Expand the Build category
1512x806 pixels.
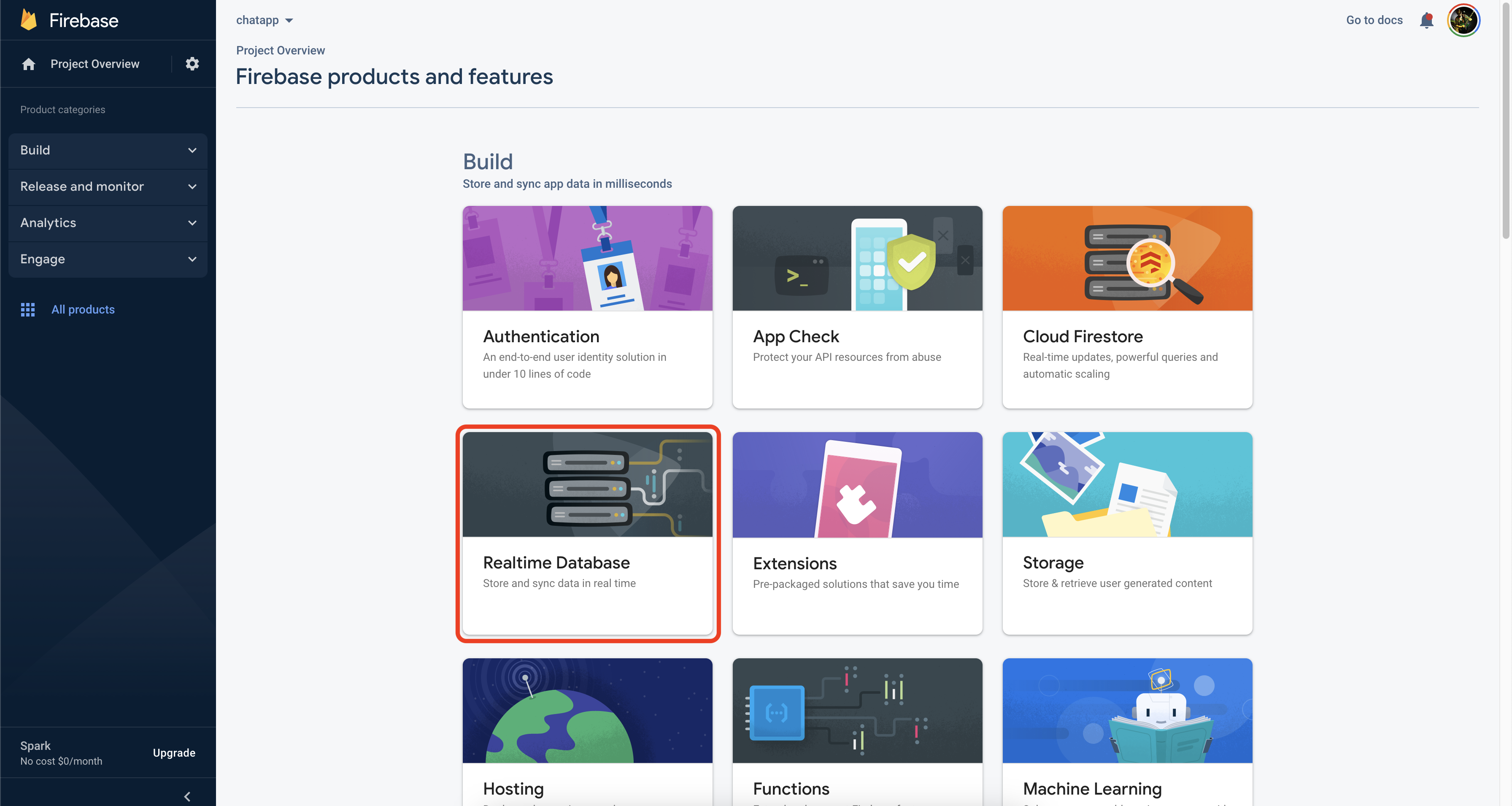coord(108,150)
